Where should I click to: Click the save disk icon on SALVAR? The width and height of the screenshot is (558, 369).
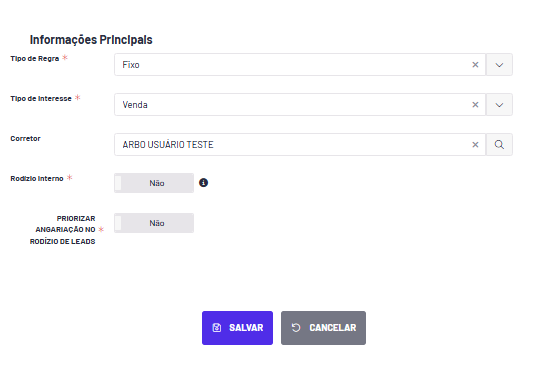coord(217,328)
